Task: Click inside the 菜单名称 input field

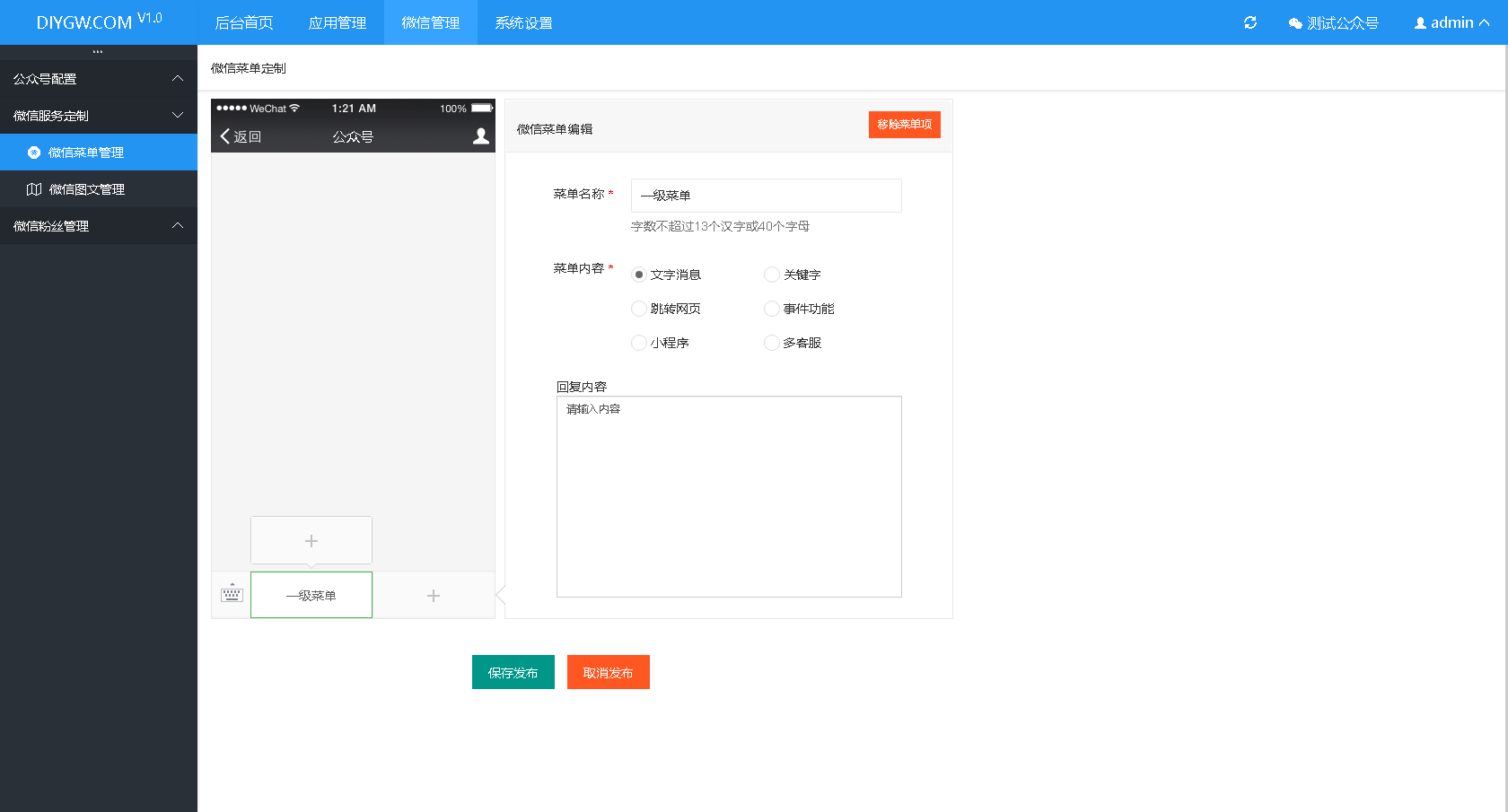Action: pos(765,195)
